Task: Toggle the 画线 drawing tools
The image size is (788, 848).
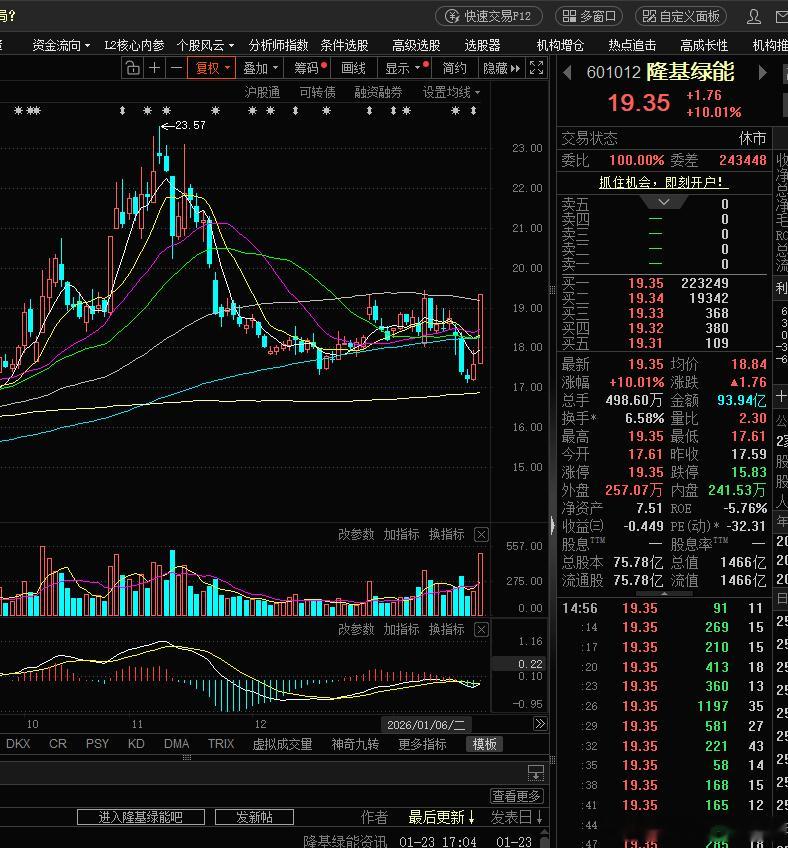Action: click(x=353, y=68)
